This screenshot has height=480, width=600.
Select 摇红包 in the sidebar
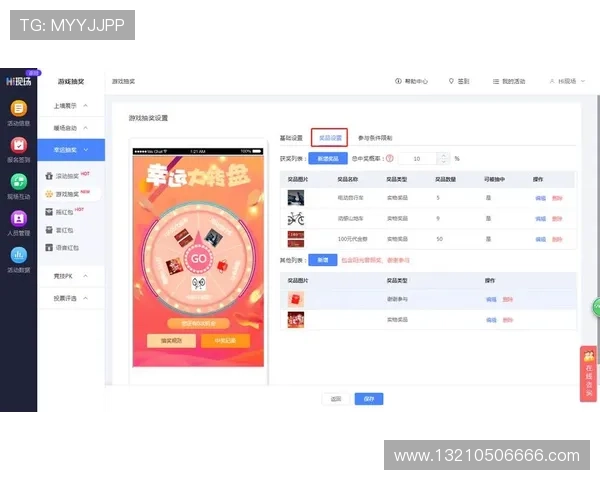[64, 212]
